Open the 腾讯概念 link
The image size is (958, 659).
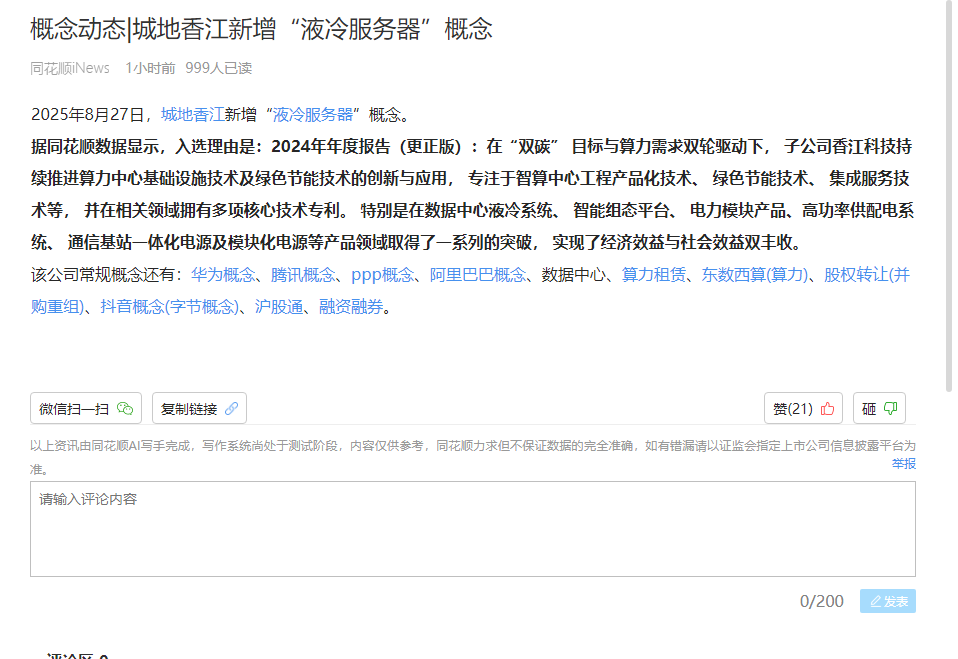(x=303, y=274)
